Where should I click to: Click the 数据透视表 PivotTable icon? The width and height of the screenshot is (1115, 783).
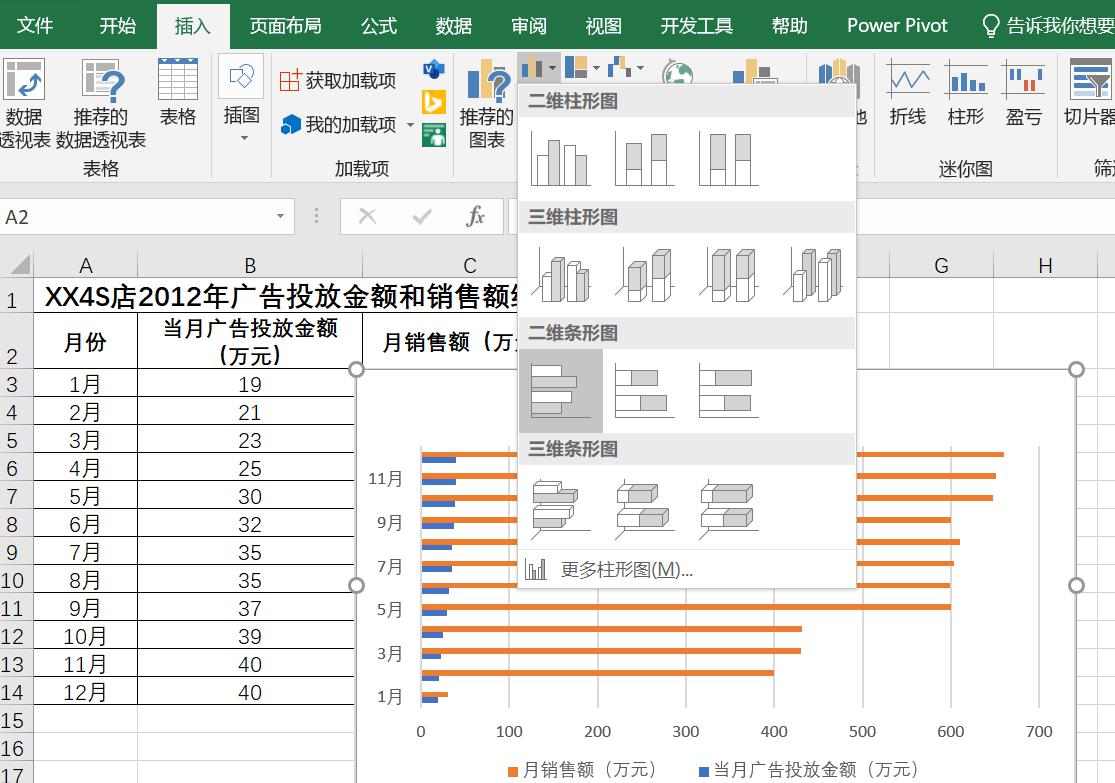24,79
